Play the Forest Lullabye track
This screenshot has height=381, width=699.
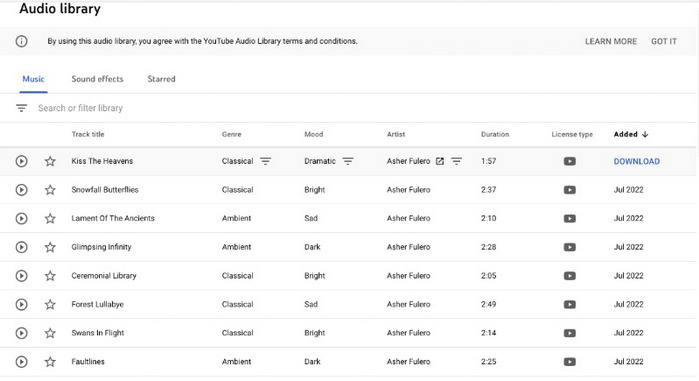(21, 304)
